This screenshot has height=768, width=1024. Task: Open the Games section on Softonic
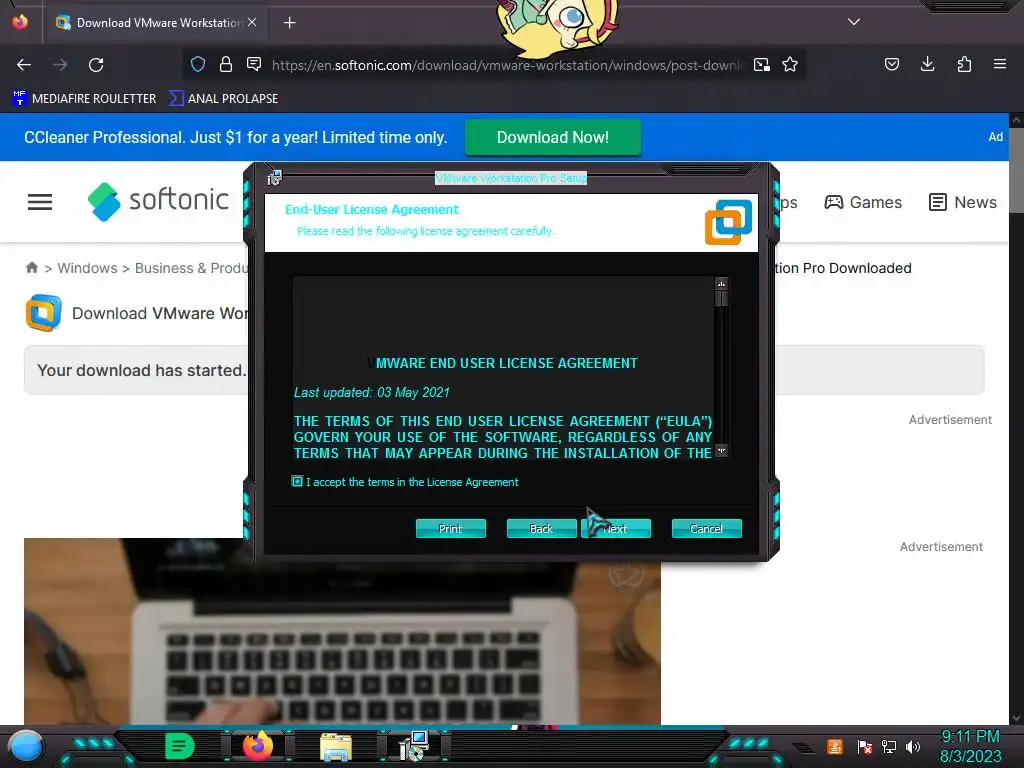point(863,202)
